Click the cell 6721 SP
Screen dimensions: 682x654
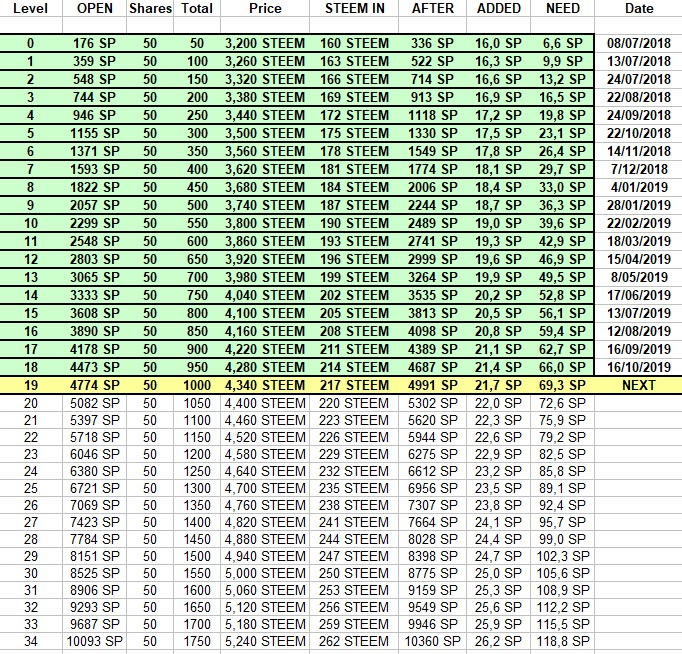[94, 488]
